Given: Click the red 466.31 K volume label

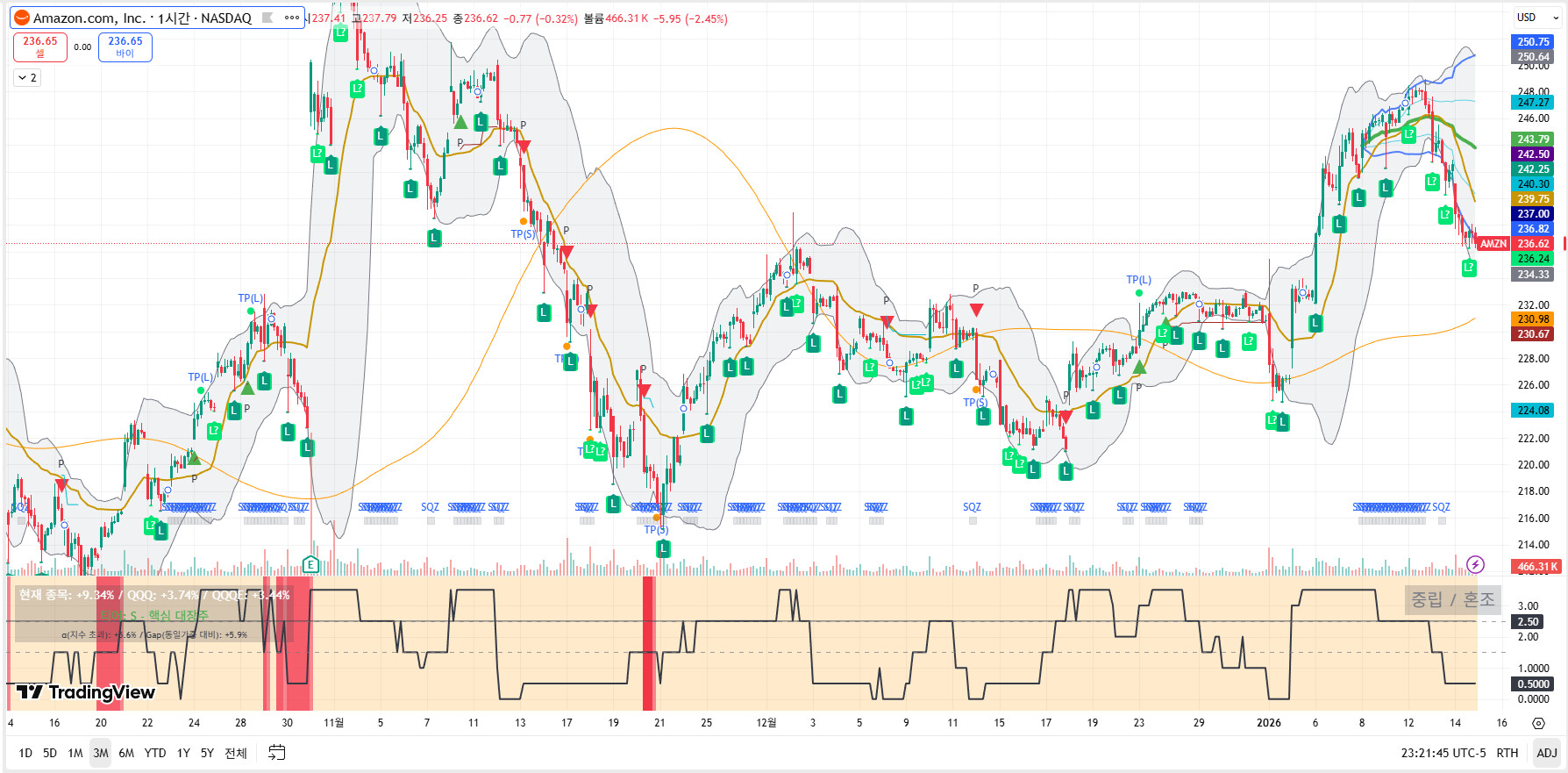Looking at the screenshot, I should (x=1536, y=567).
